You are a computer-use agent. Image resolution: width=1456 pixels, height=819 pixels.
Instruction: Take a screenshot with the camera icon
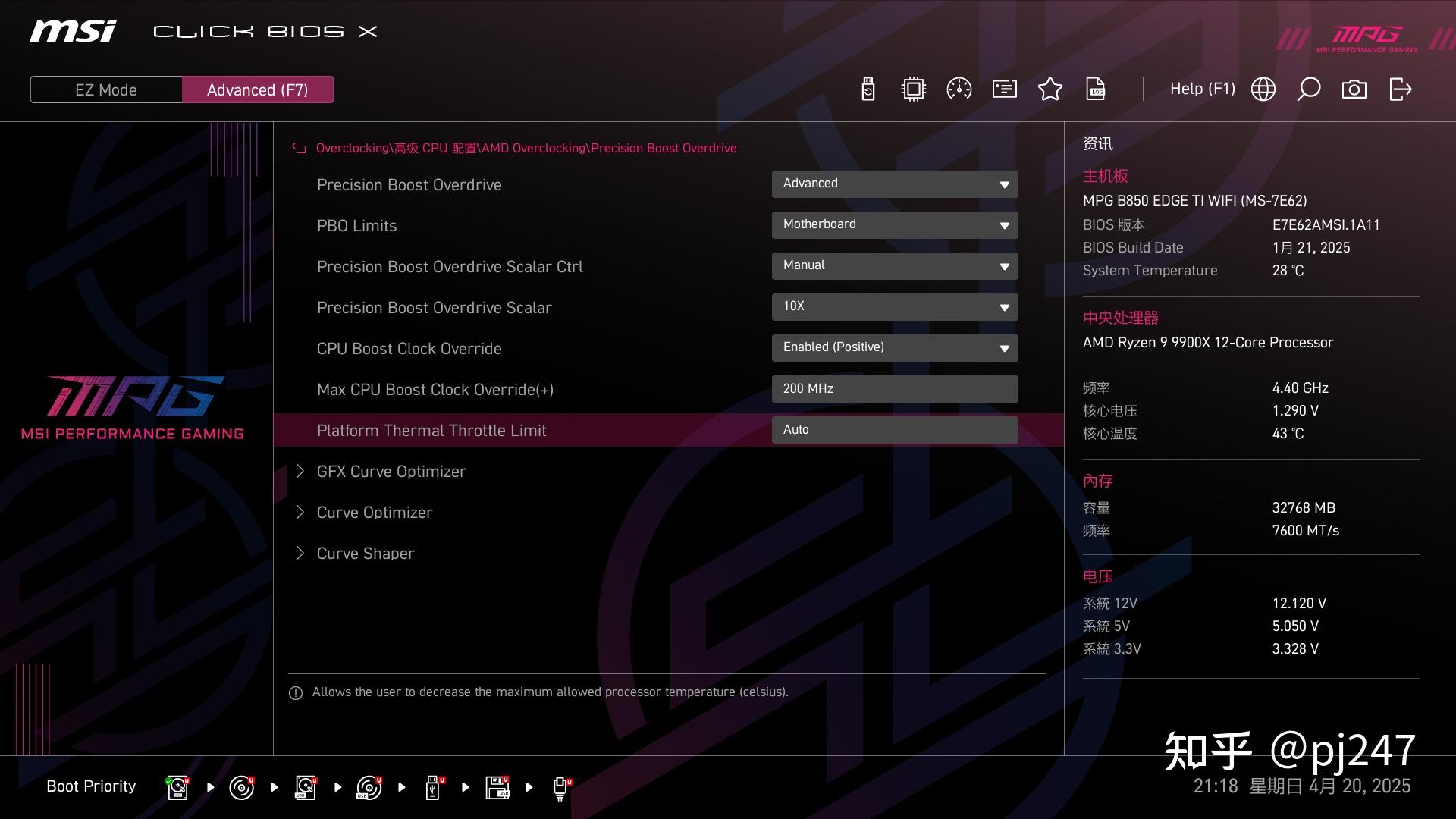click(1354, 89)
